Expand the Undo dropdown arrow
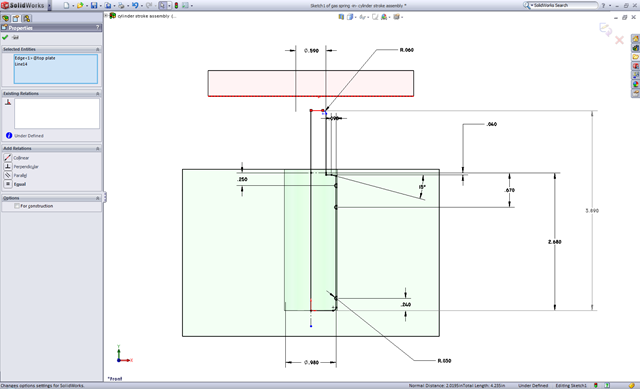Screen dimensions: 640x389 142,6
